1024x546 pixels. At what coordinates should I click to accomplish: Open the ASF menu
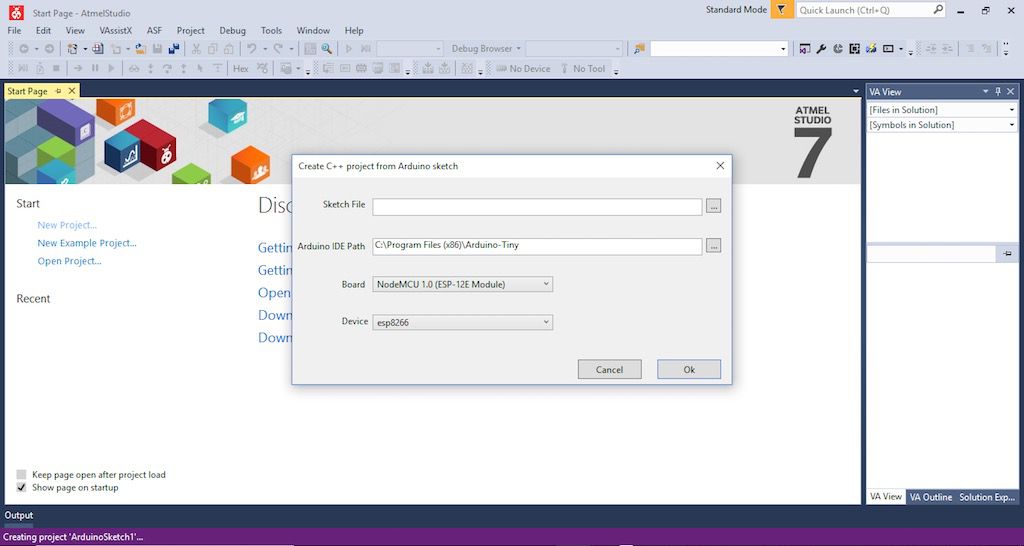click(154, 31)
